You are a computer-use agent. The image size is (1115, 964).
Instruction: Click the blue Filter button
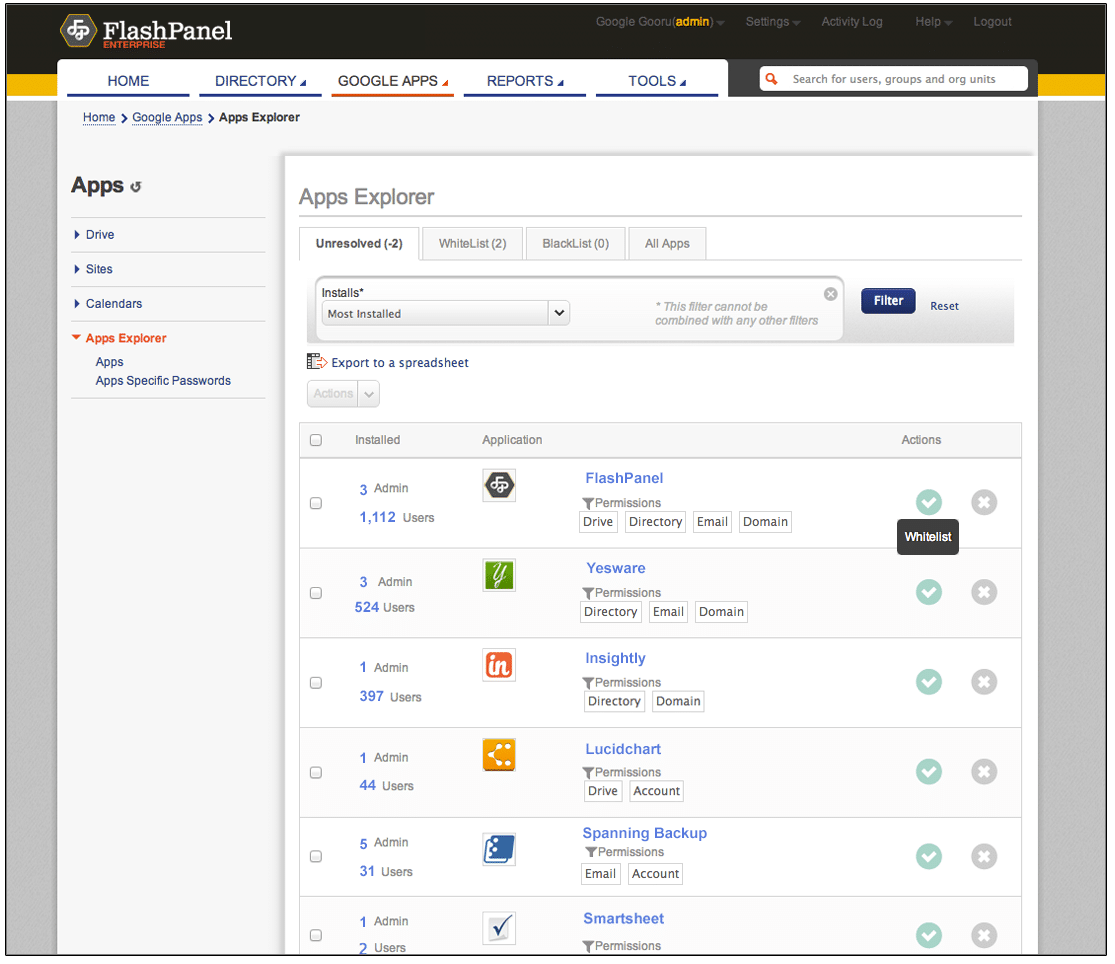coord(888,301)
